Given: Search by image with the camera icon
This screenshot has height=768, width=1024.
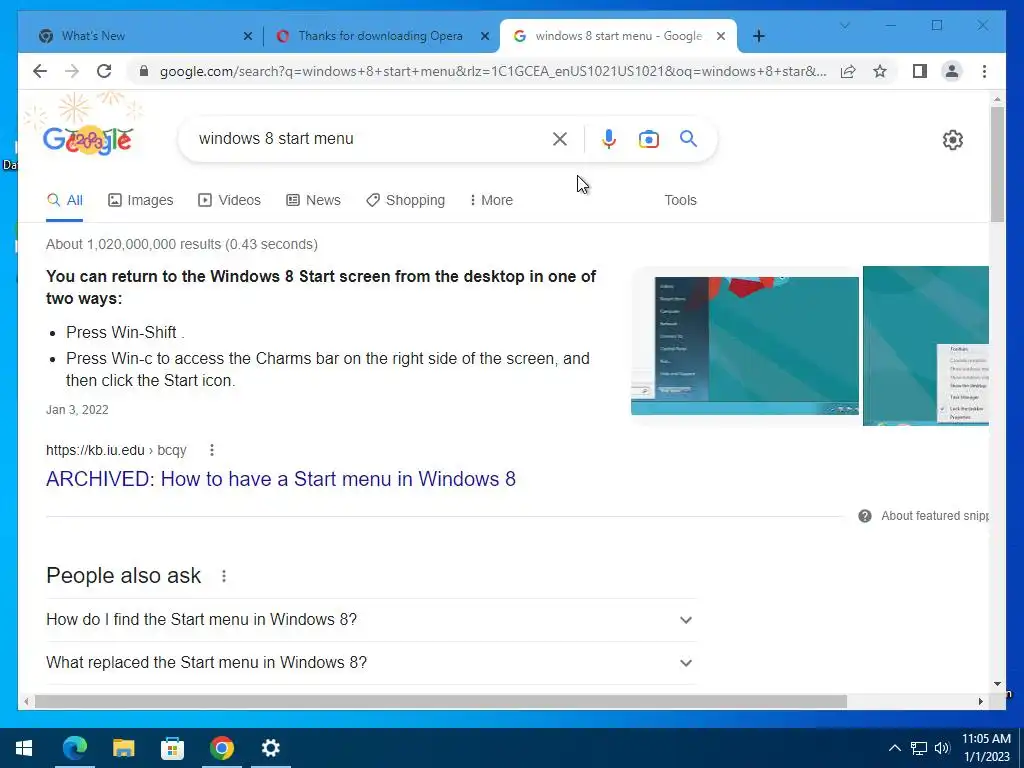Looking at the screenshot, I should coord(648,139).
